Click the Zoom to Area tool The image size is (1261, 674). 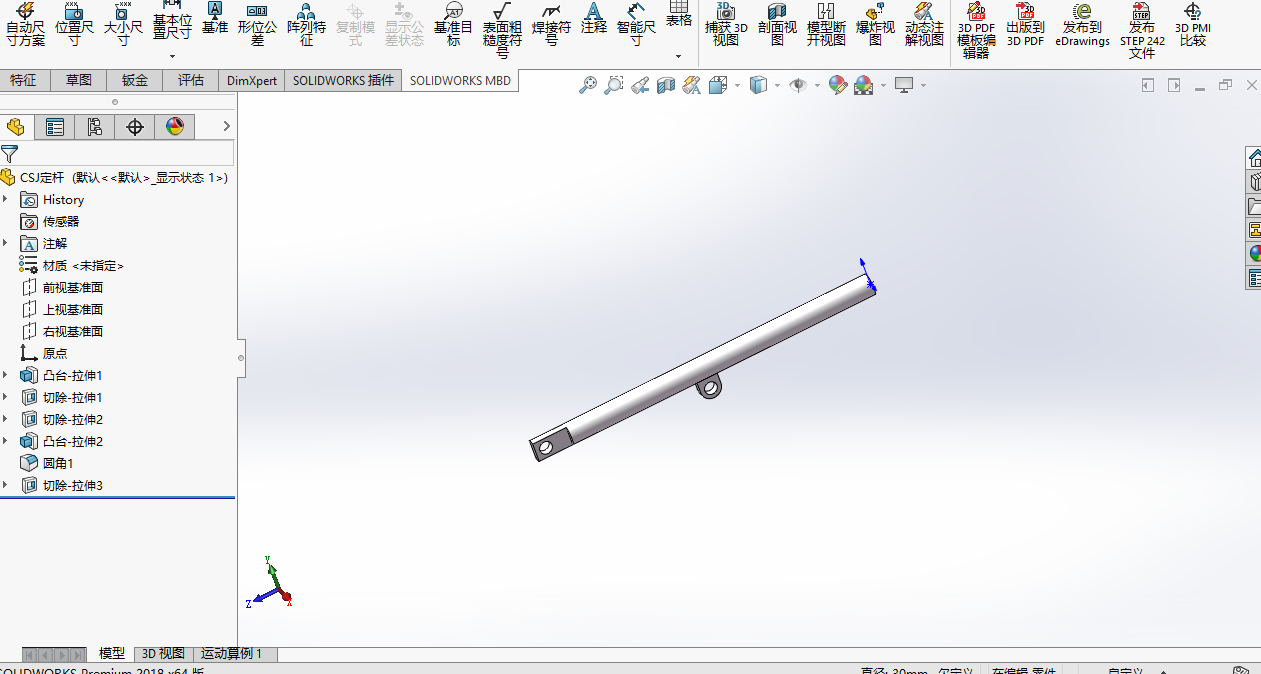click(x=614, y=86)
